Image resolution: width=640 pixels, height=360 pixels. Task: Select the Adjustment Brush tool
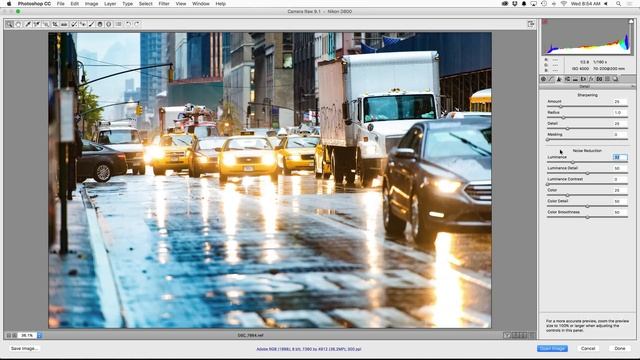(x=91, y=24)
